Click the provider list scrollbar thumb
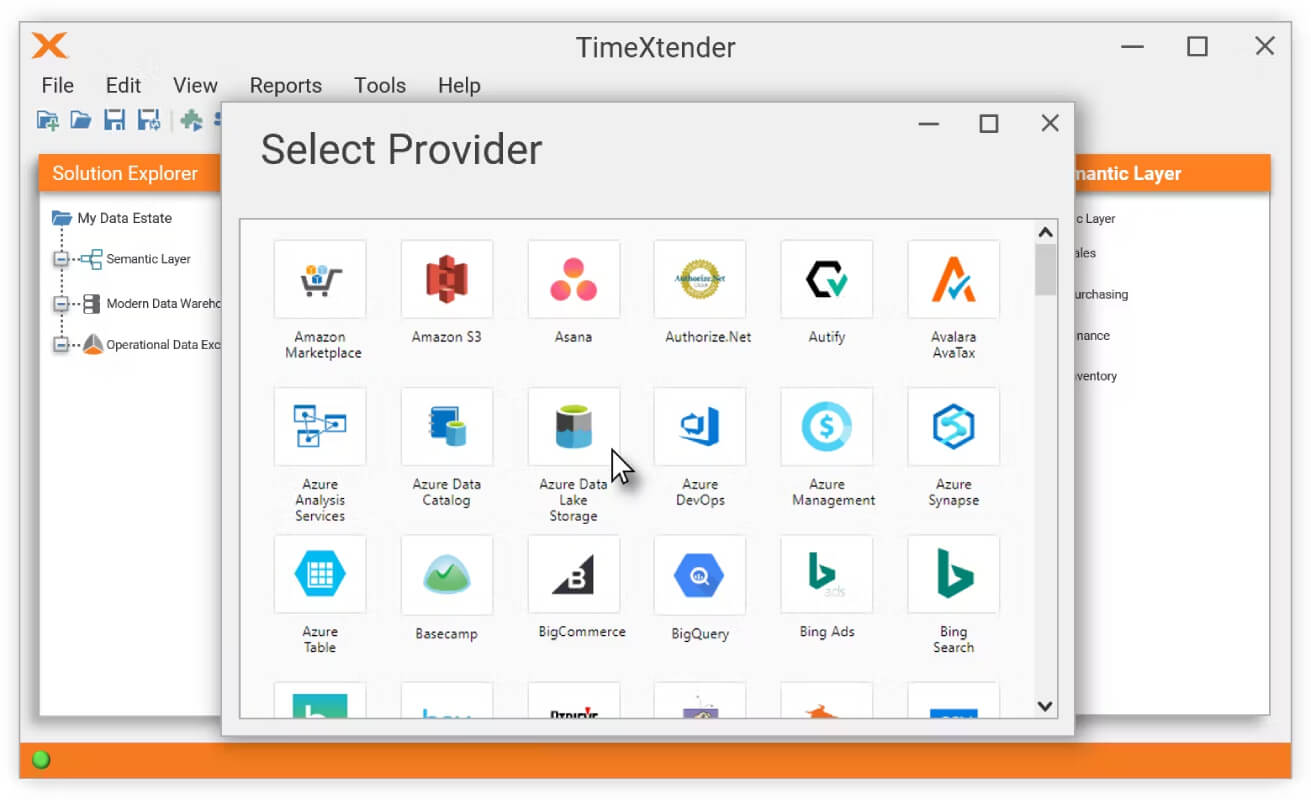Screen dimensions: 1311x800 click(x=1046, y=270)
